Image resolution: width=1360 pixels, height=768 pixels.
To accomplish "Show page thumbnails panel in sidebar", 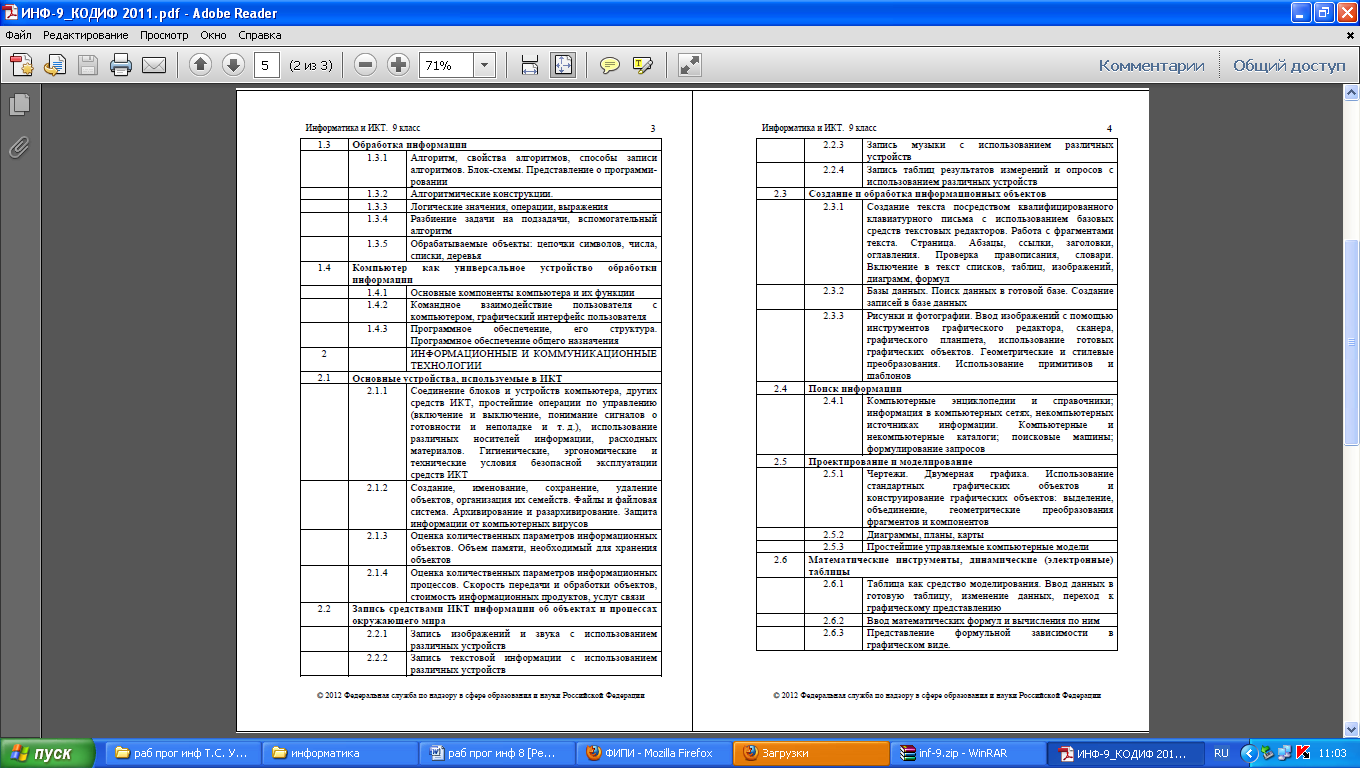I will tap(18, 104).
